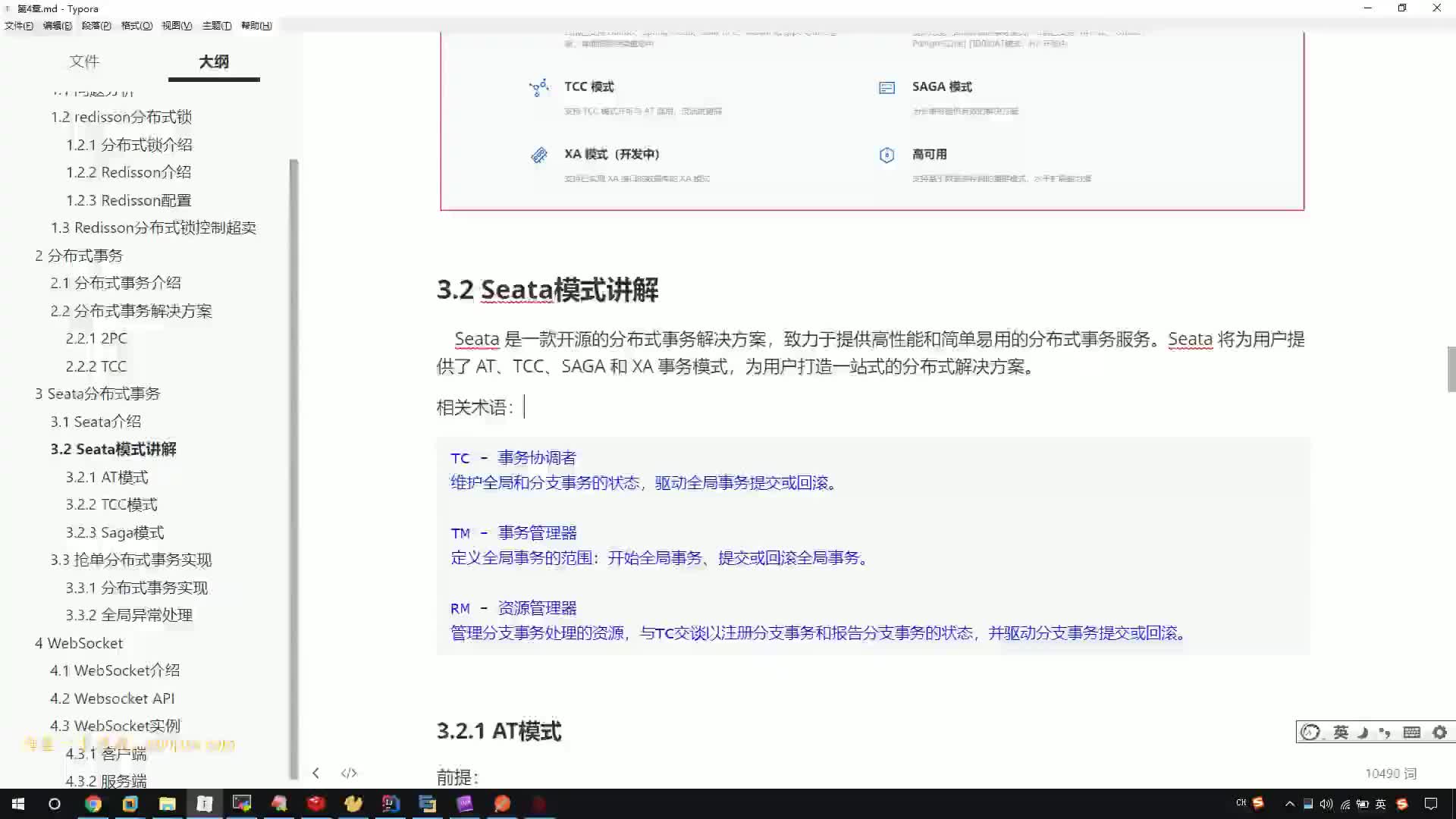Image resolution: width=1456 pixels, height=819 pixels.
Task: Click the 10490 词 word count
Action: [1391, 773]
